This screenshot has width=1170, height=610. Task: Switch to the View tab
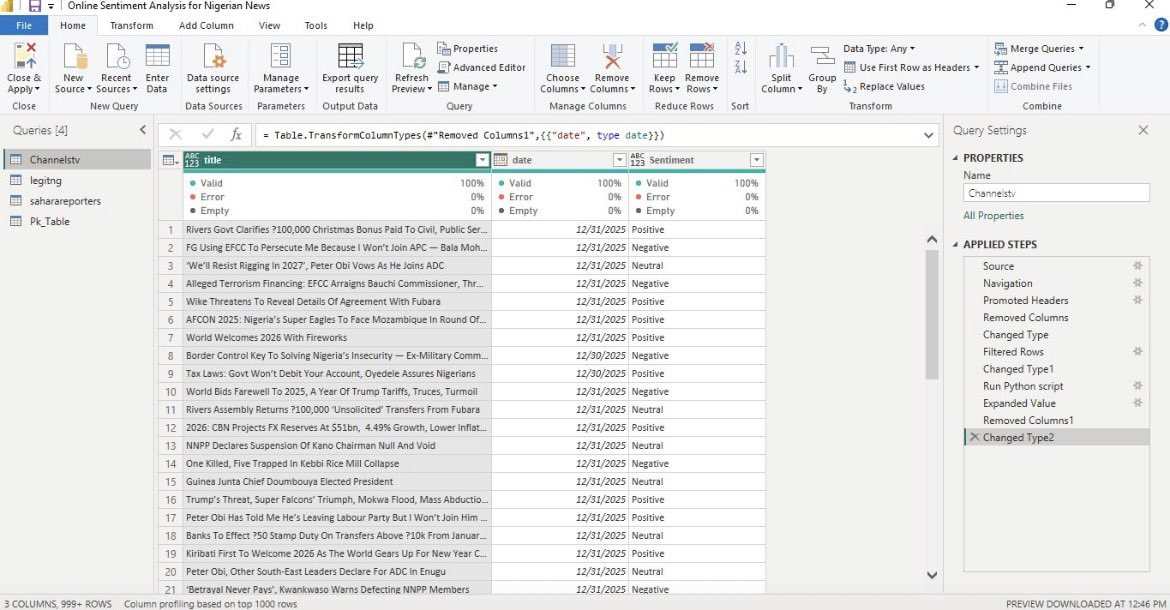(269, 25)
